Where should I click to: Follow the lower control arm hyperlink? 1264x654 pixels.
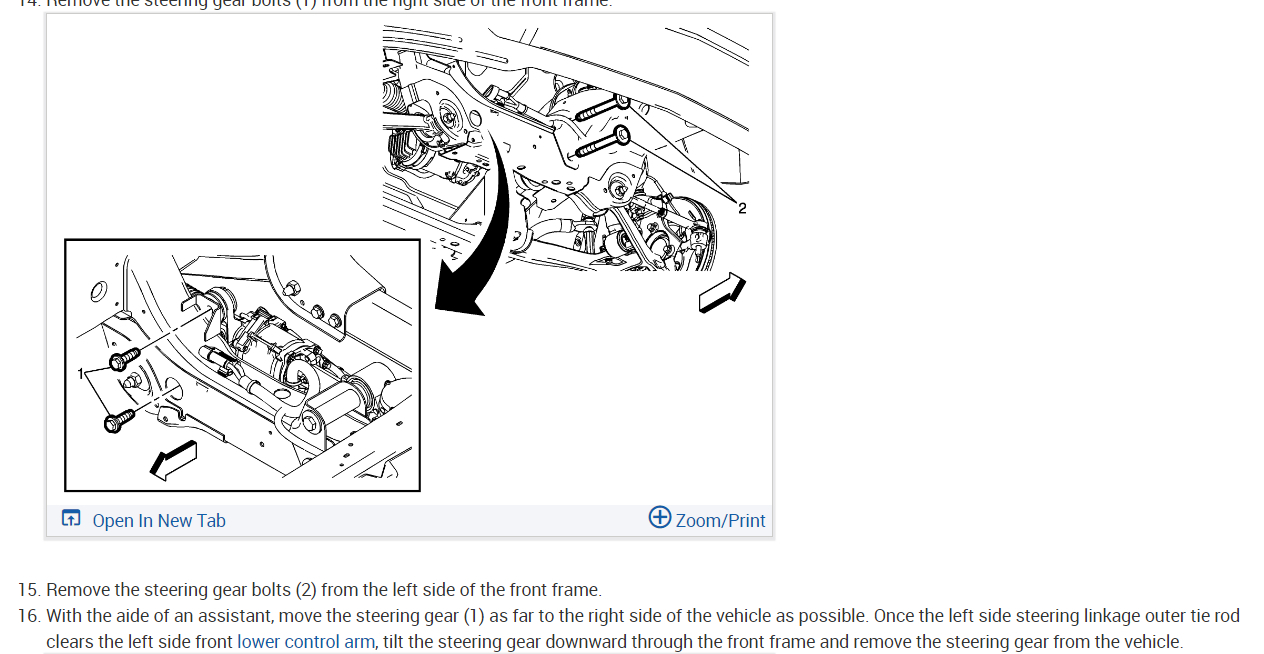click(306, 642)
